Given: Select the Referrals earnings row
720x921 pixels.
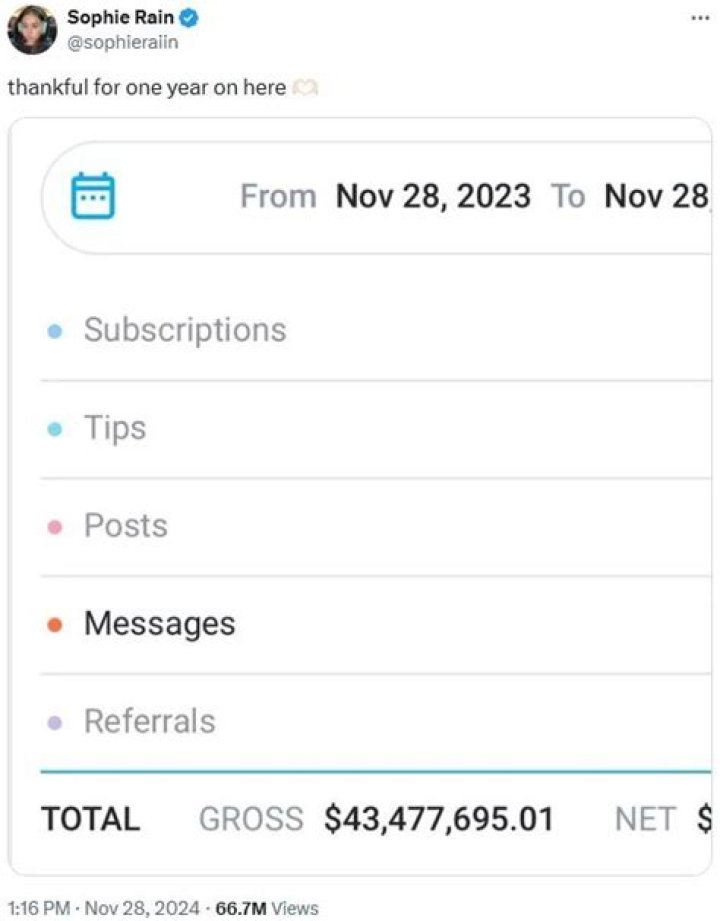Looking at the screenshot, I should [376, 722].
